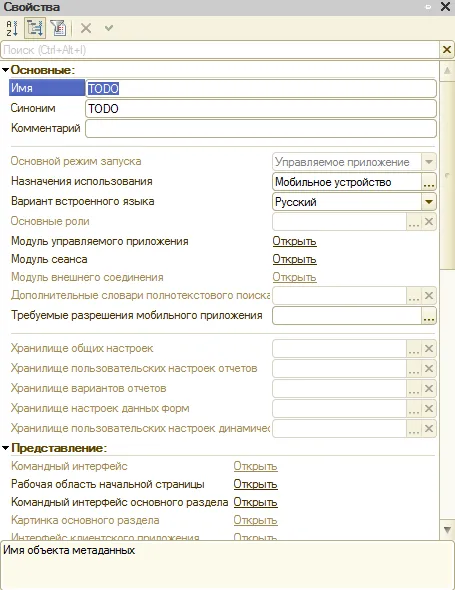
Task: Click the confirm edit checkmark icon
Action: (109, 28)
